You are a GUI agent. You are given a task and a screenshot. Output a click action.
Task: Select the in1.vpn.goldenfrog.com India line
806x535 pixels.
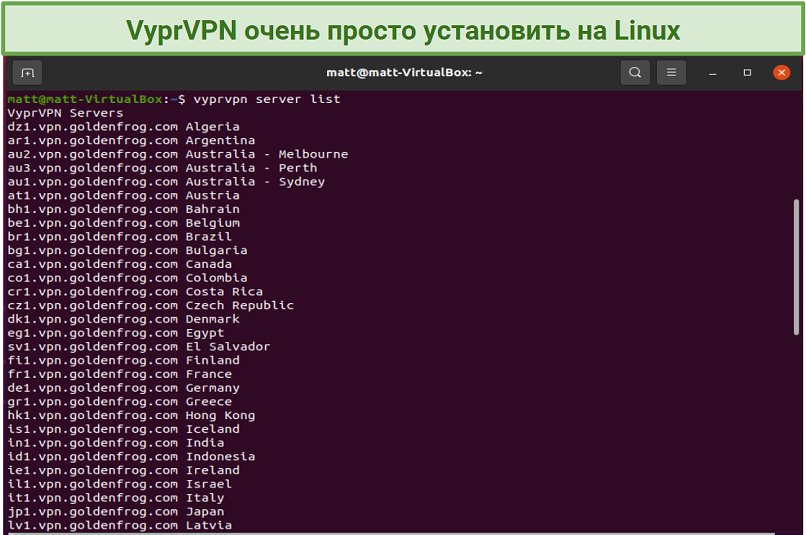pos(116,443)
